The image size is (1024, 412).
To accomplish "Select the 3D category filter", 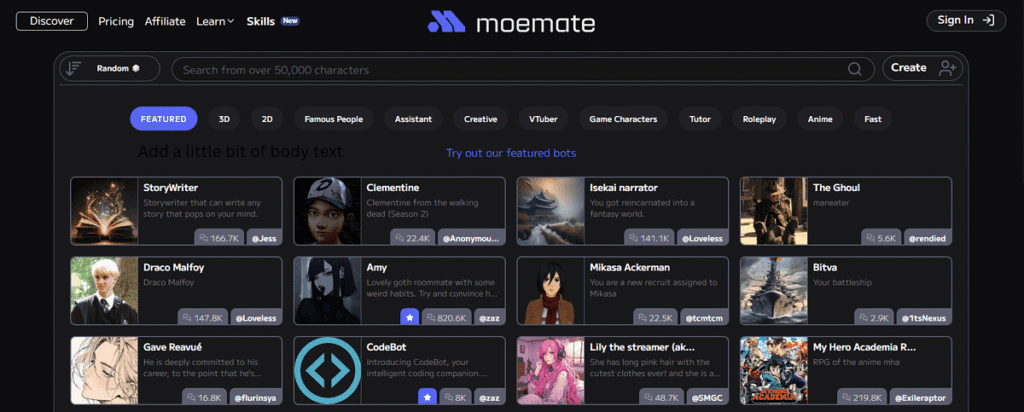I will pyautogui.click(x=224, y=119).
